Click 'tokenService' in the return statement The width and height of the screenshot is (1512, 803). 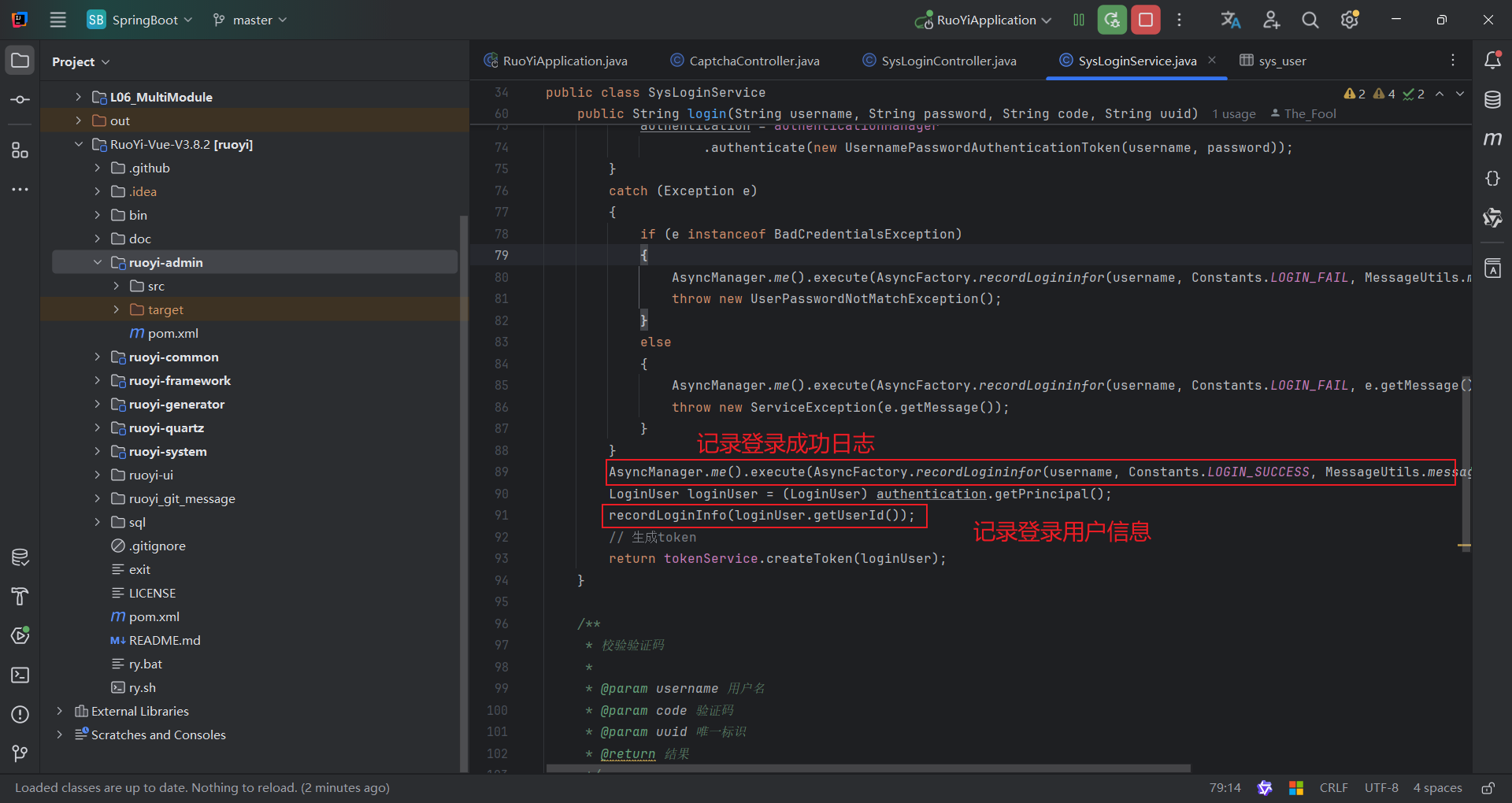pos(710,558)
